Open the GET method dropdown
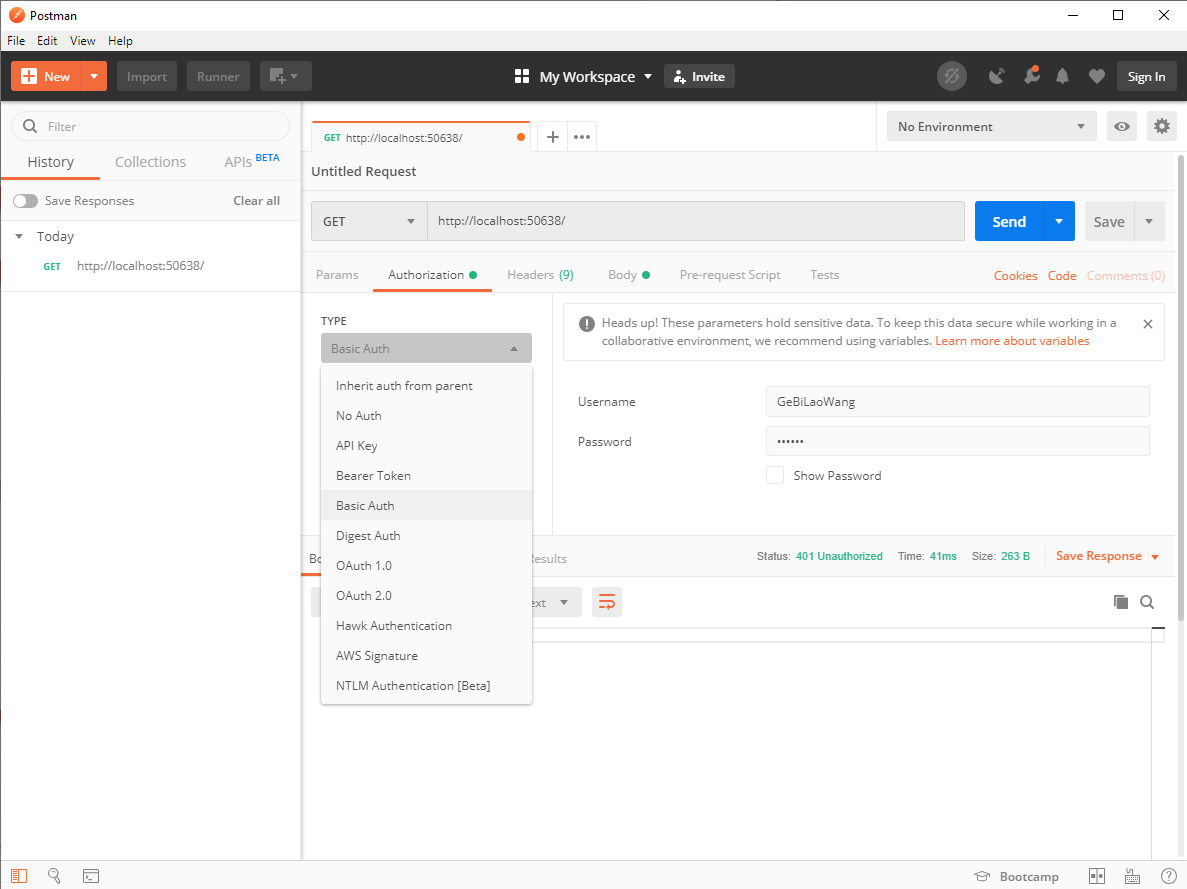This screenshot has height=889, width=1187. [x=368, y=222]
